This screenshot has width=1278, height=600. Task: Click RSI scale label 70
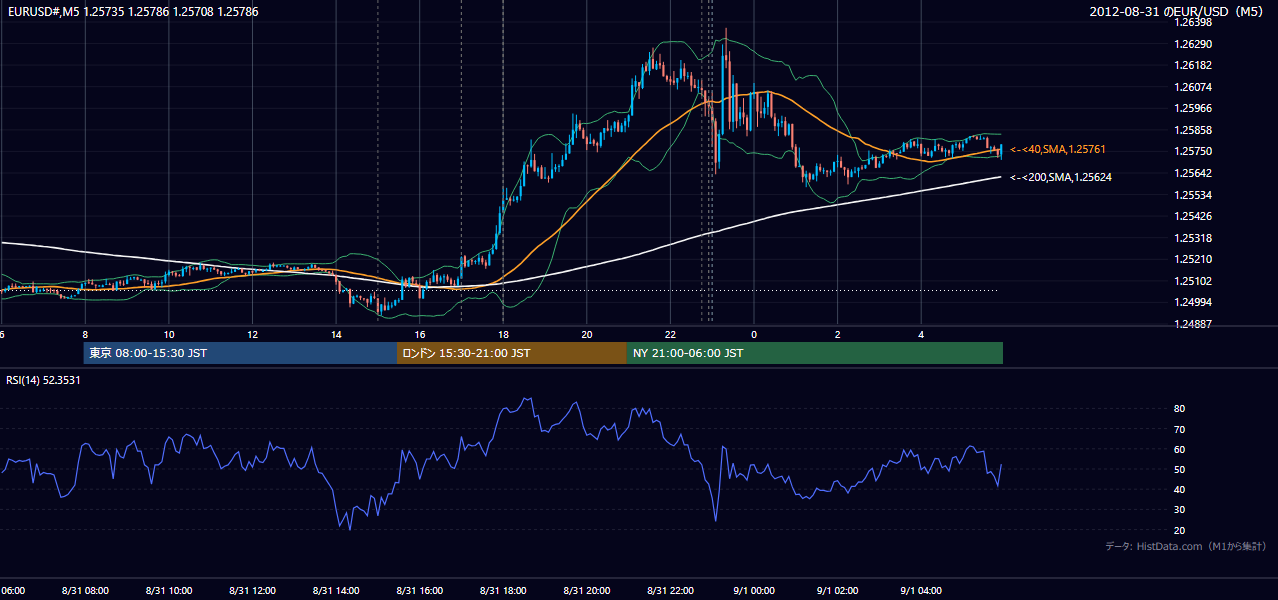click(1179, 429)
